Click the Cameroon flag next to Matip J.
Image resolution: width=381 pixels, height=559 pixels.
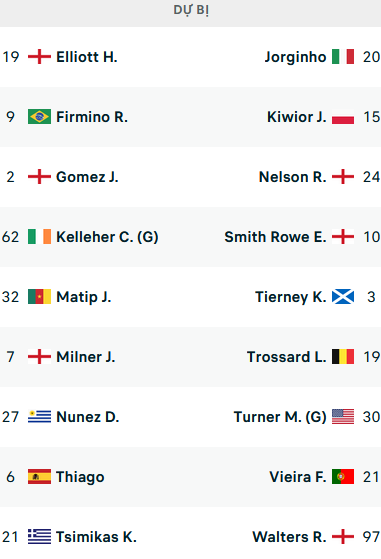coord(39,297)
